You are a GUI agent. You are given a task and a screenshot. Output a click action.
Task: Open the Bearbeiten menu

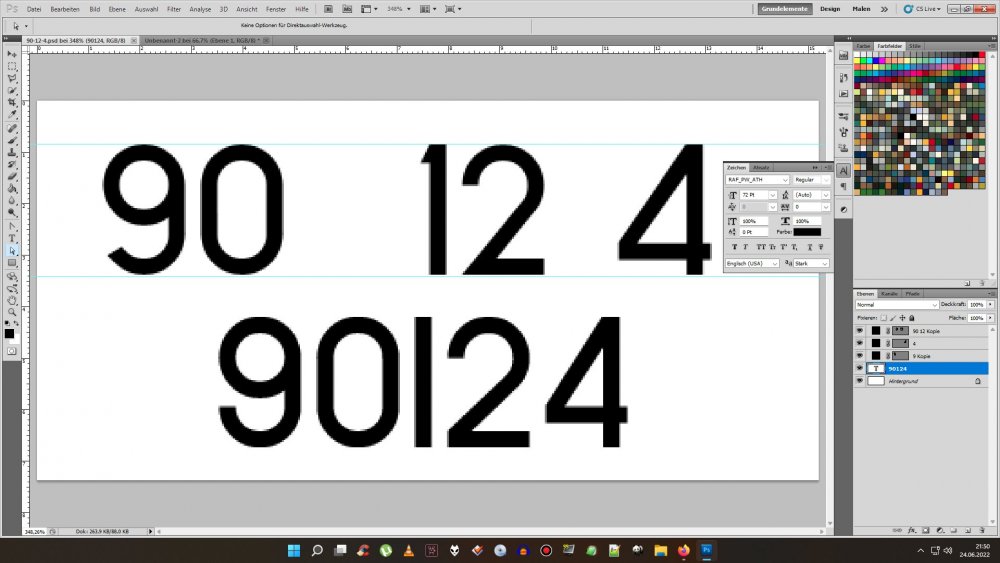pos(65,9)
